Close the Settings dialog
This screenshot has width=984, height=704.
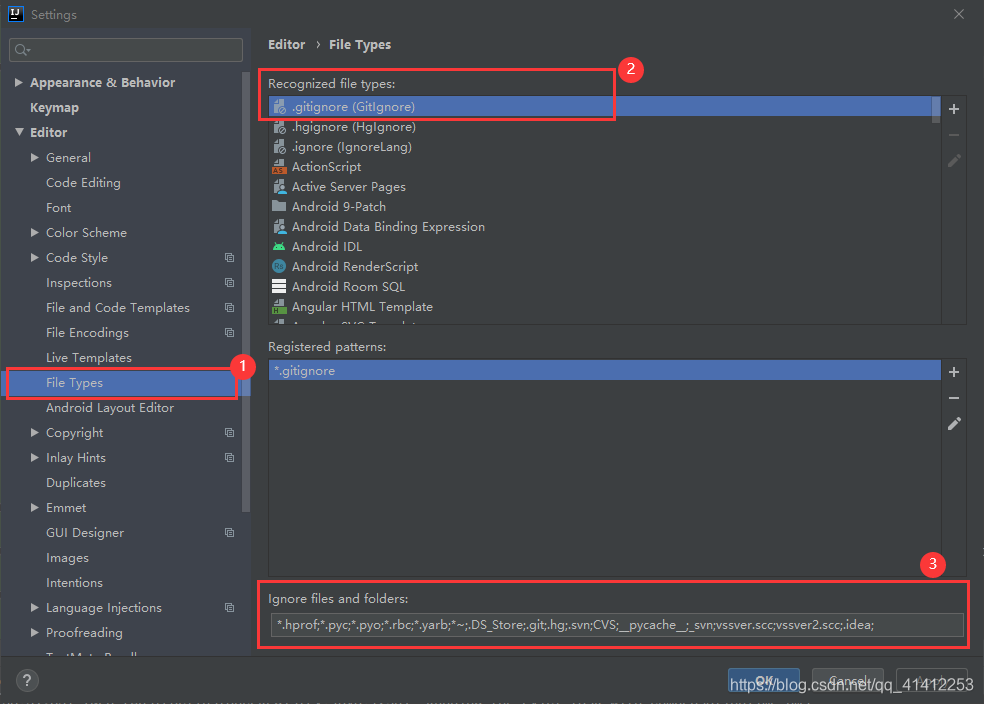pyautogui.click(x=958, y=14)
